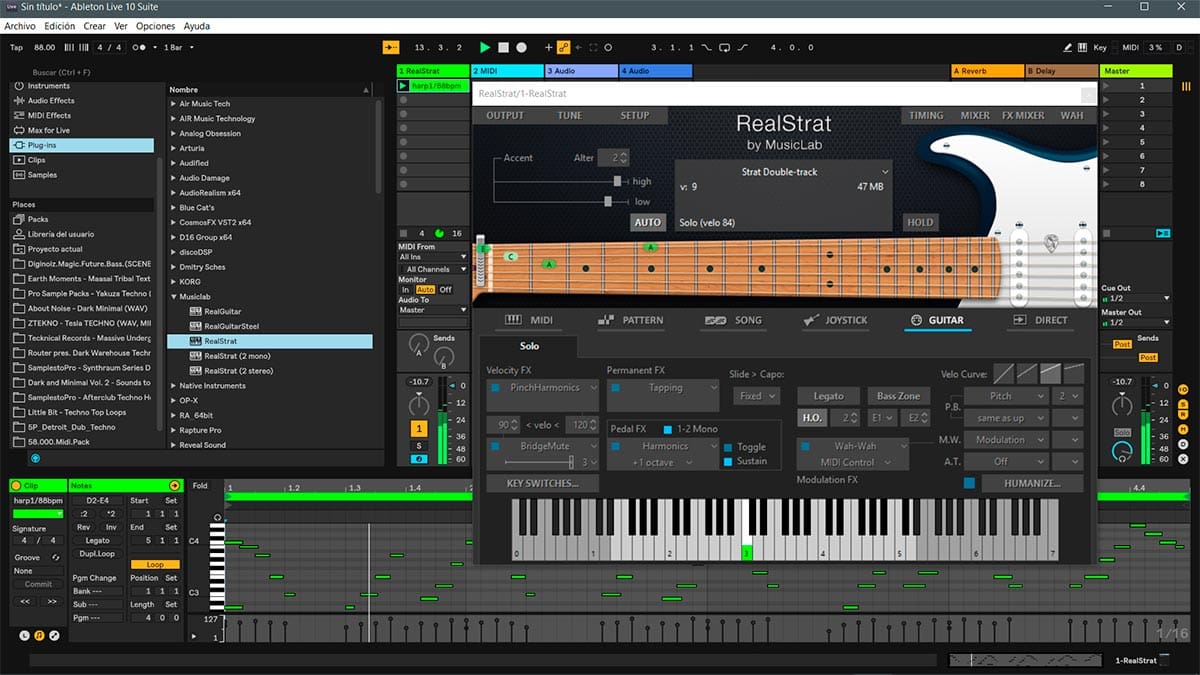Viewport: 1200px width, 675px height.
Task: Click the Draw Mode pencil icon
Action: [1069, 47]
